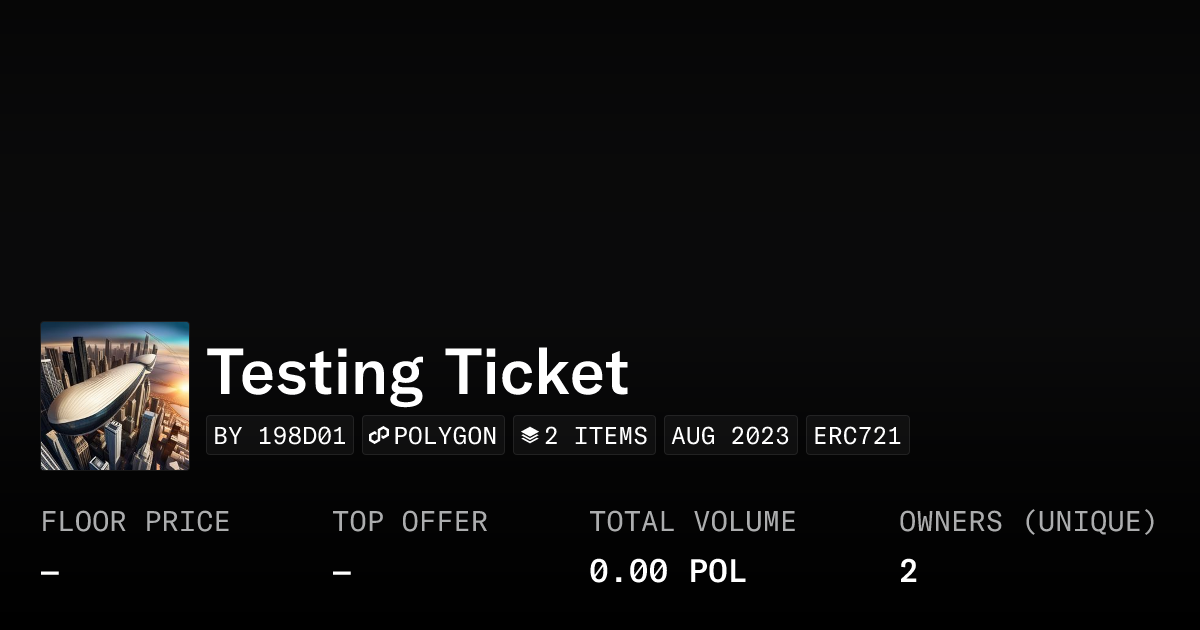Click the FLOOR PRICE label
1200x630 pixels.
[x=135, y=522]
